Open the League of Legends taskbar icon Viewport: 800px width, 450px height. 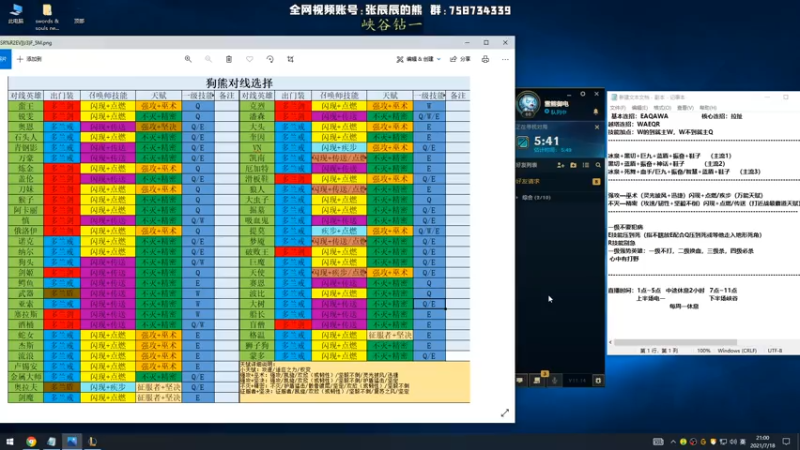(92, 441)
